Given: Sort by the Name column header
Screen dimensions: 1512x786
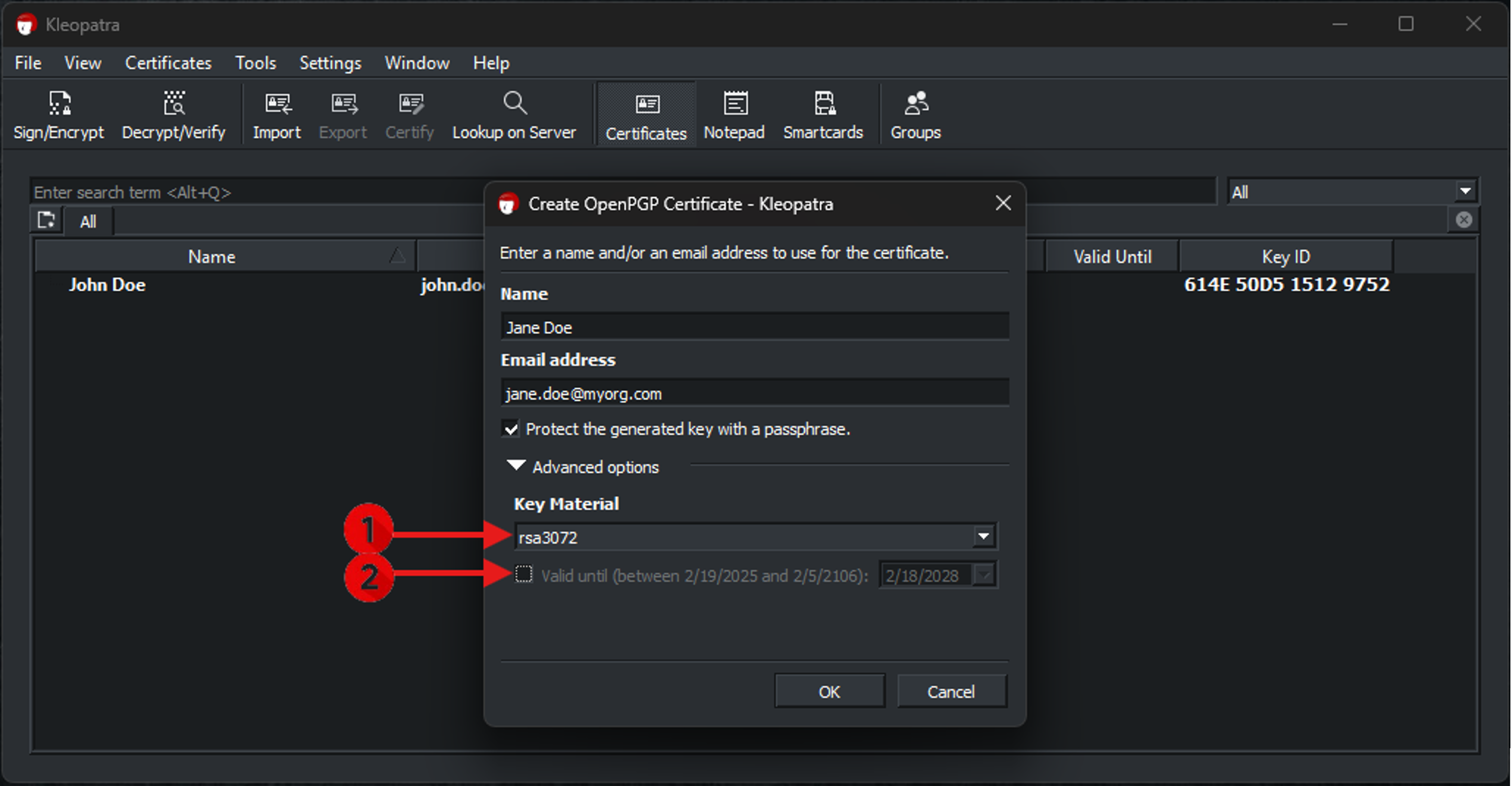Looking at the screenshot, I should pyautogui.click(x=225, y=257).
